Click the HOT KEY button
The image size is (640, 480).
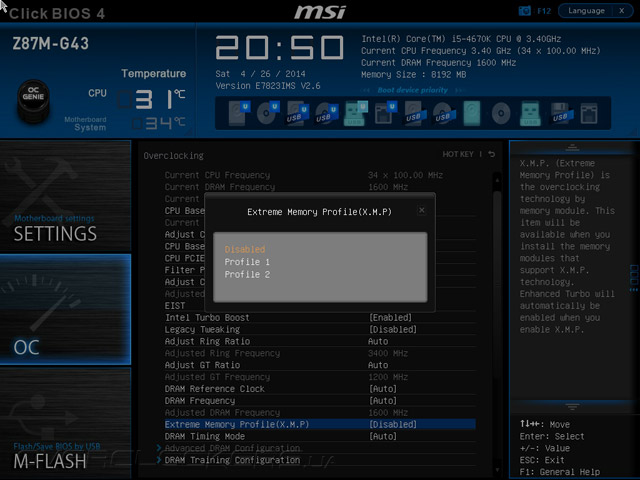(458, 154)
